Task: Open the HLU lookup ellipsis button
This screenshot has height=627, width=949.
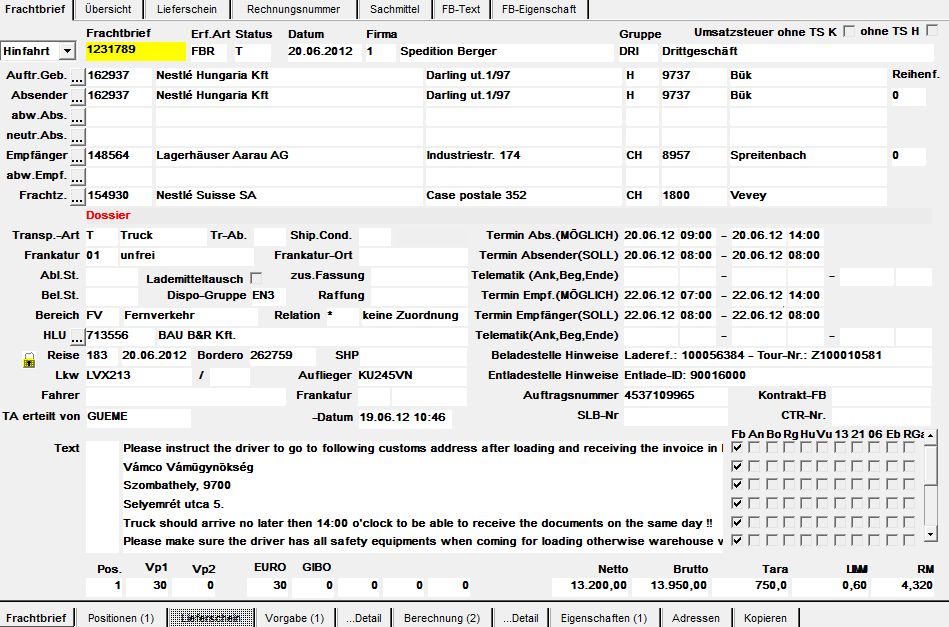Action: click(77, 336)
